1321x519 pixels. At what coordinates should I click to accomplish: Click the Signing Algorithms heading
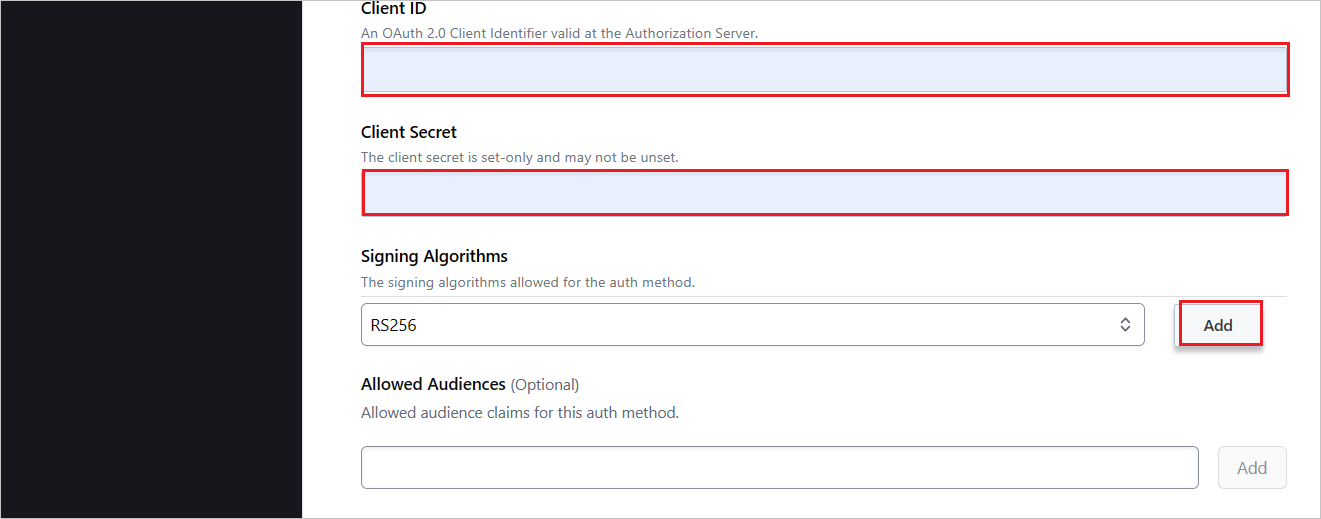434,256
